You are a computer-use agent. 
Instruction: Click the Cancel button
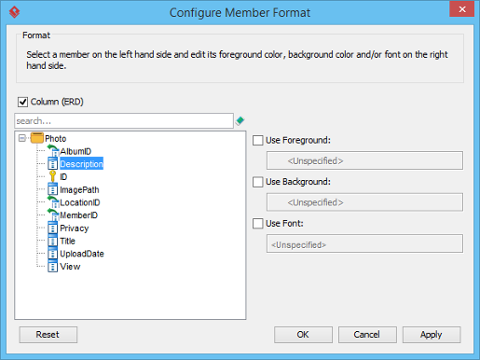[367, 334]
